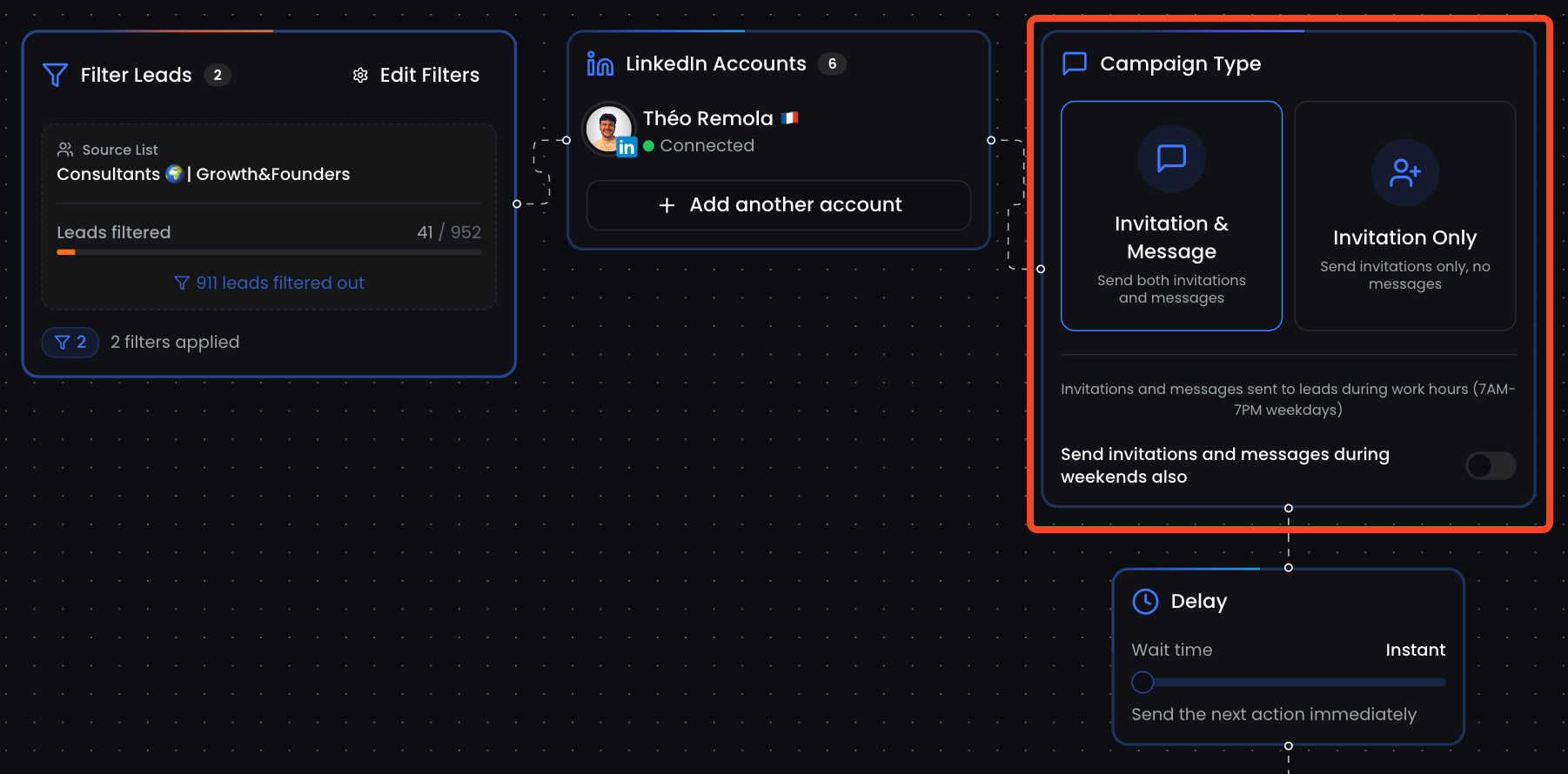
Task: Click the LinkedIn Accounts count badge 6
Action: (832, 63)
